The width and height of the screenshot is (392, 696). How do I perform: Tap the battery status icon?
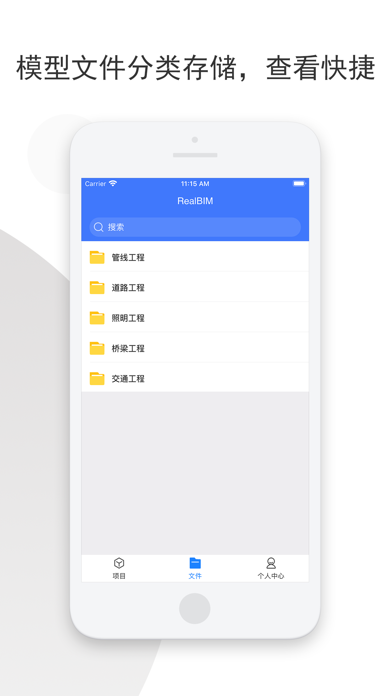299,183
